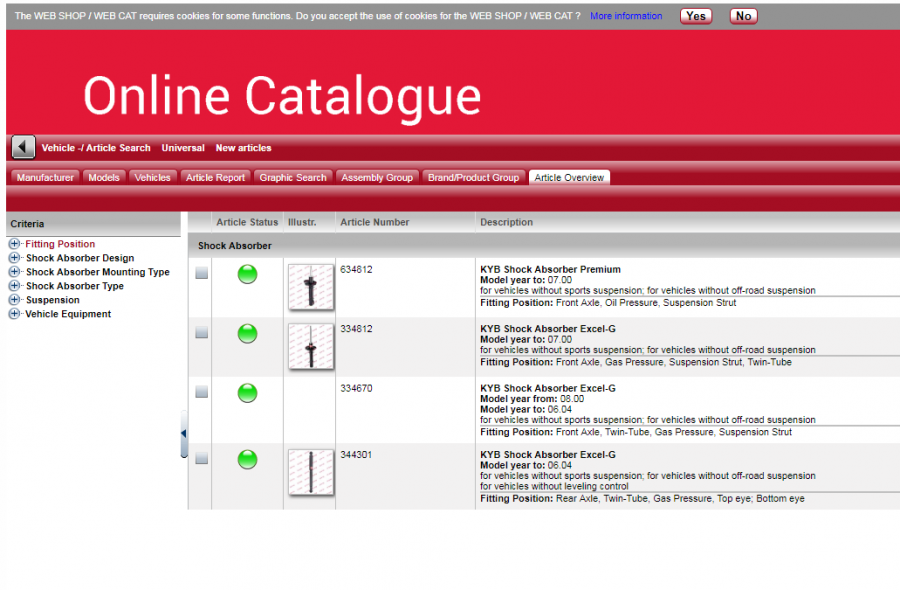Click green status icon for article 334812
Viewport: 900px width, 590px height.
click(247, 334)
